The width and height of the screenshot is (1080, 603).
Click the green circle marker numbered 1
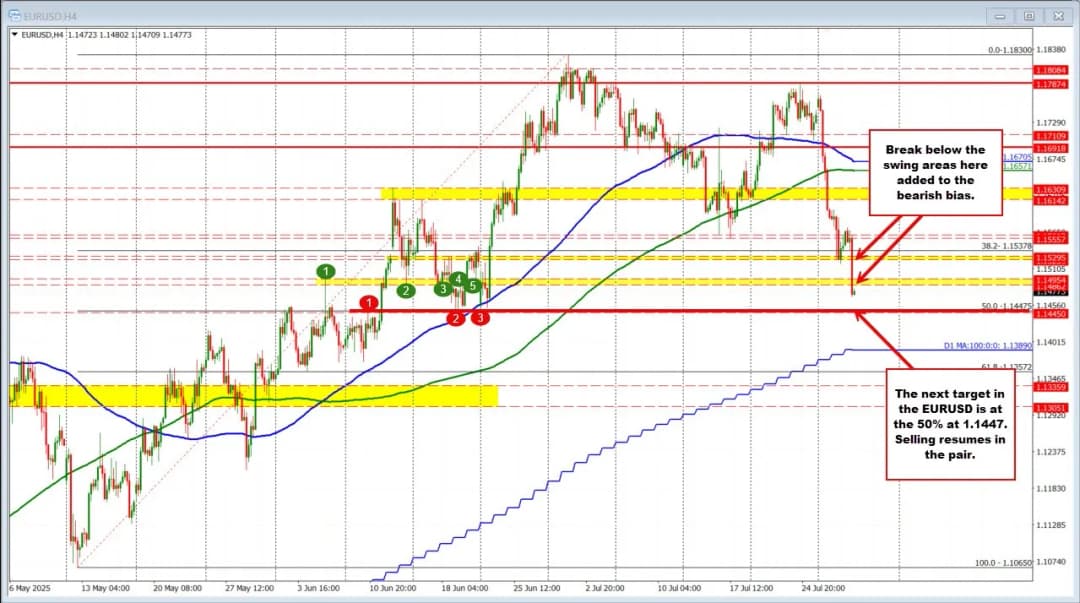(327, 271)
